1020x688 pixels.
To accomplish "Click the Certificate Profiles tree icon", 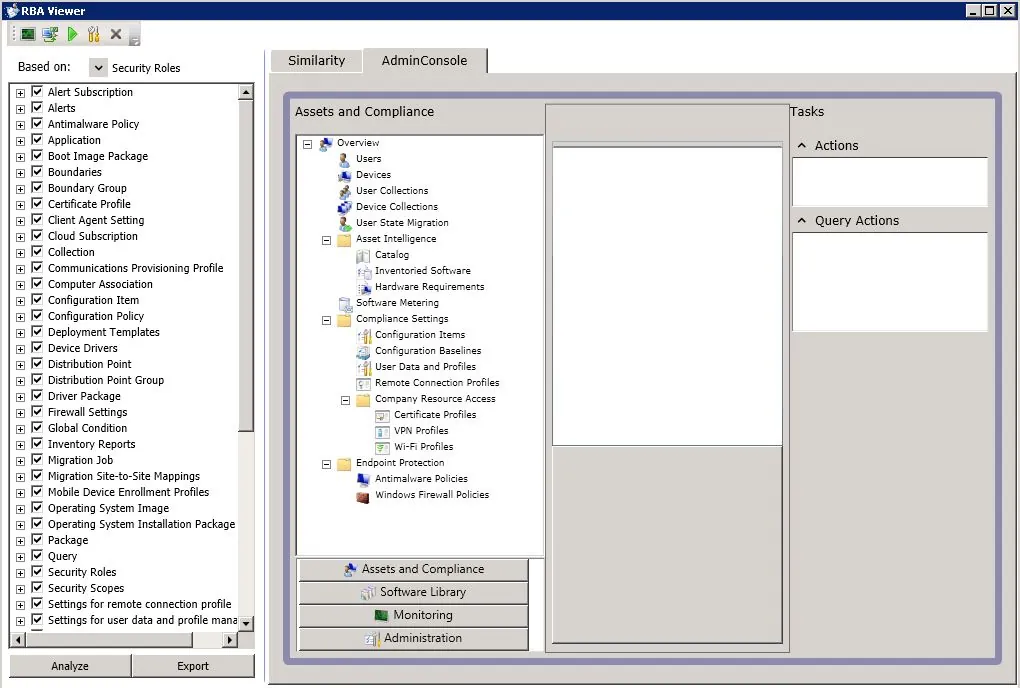I will tap(382, 415).
